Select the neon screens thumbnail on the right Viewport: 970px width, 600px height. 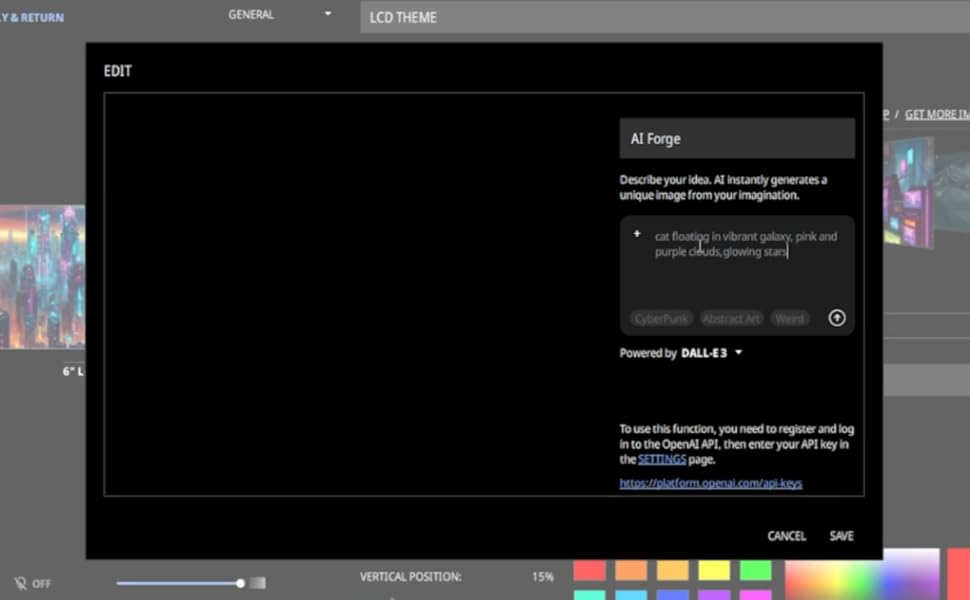click(x=908, y=193)
